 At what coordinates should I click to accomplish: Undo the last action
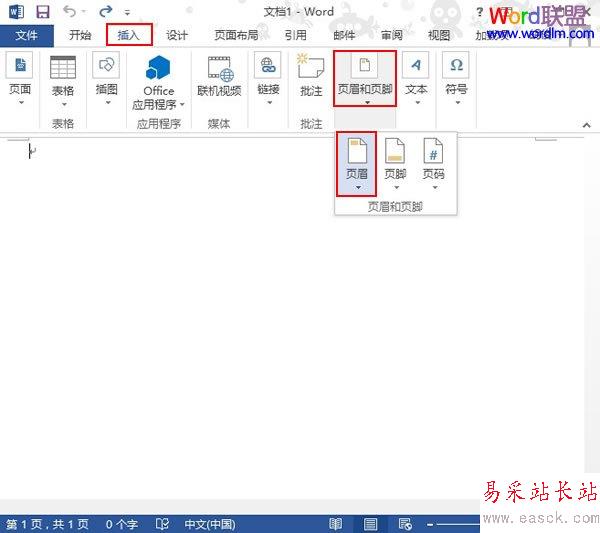coord(70,11)
